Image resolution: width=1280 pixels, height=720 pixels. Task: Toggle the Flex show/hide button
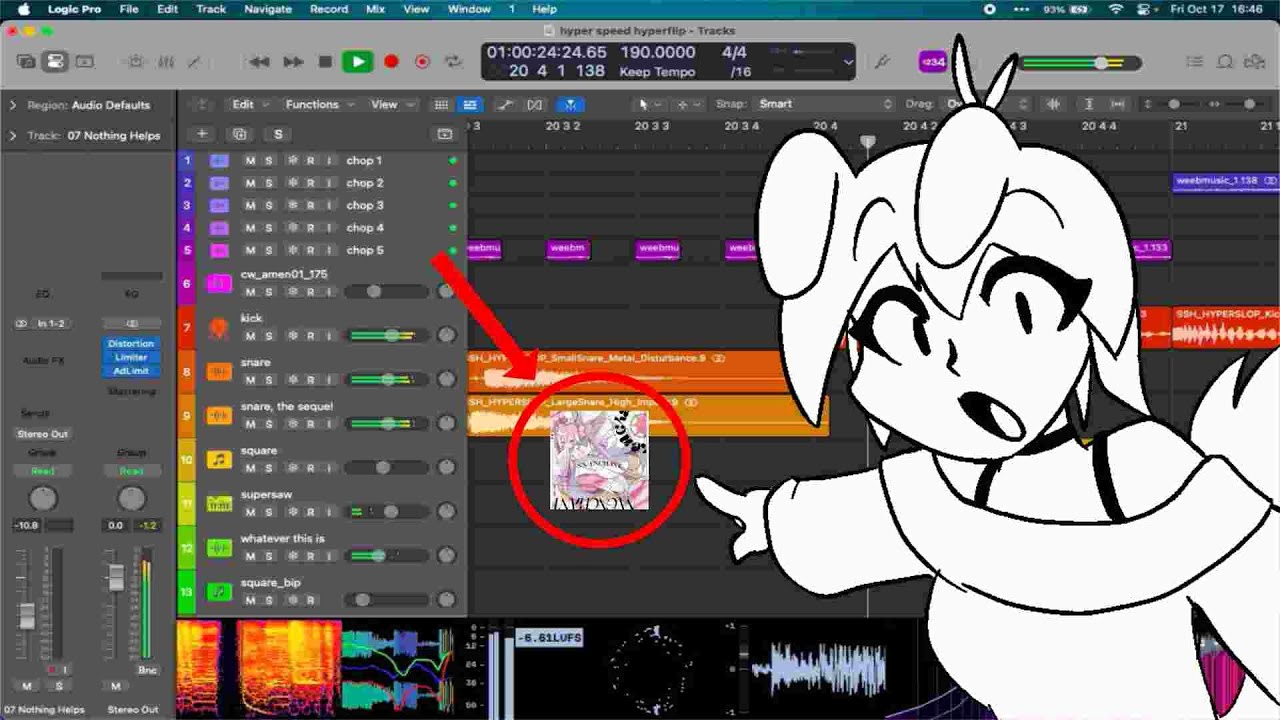tap(535, 104)
